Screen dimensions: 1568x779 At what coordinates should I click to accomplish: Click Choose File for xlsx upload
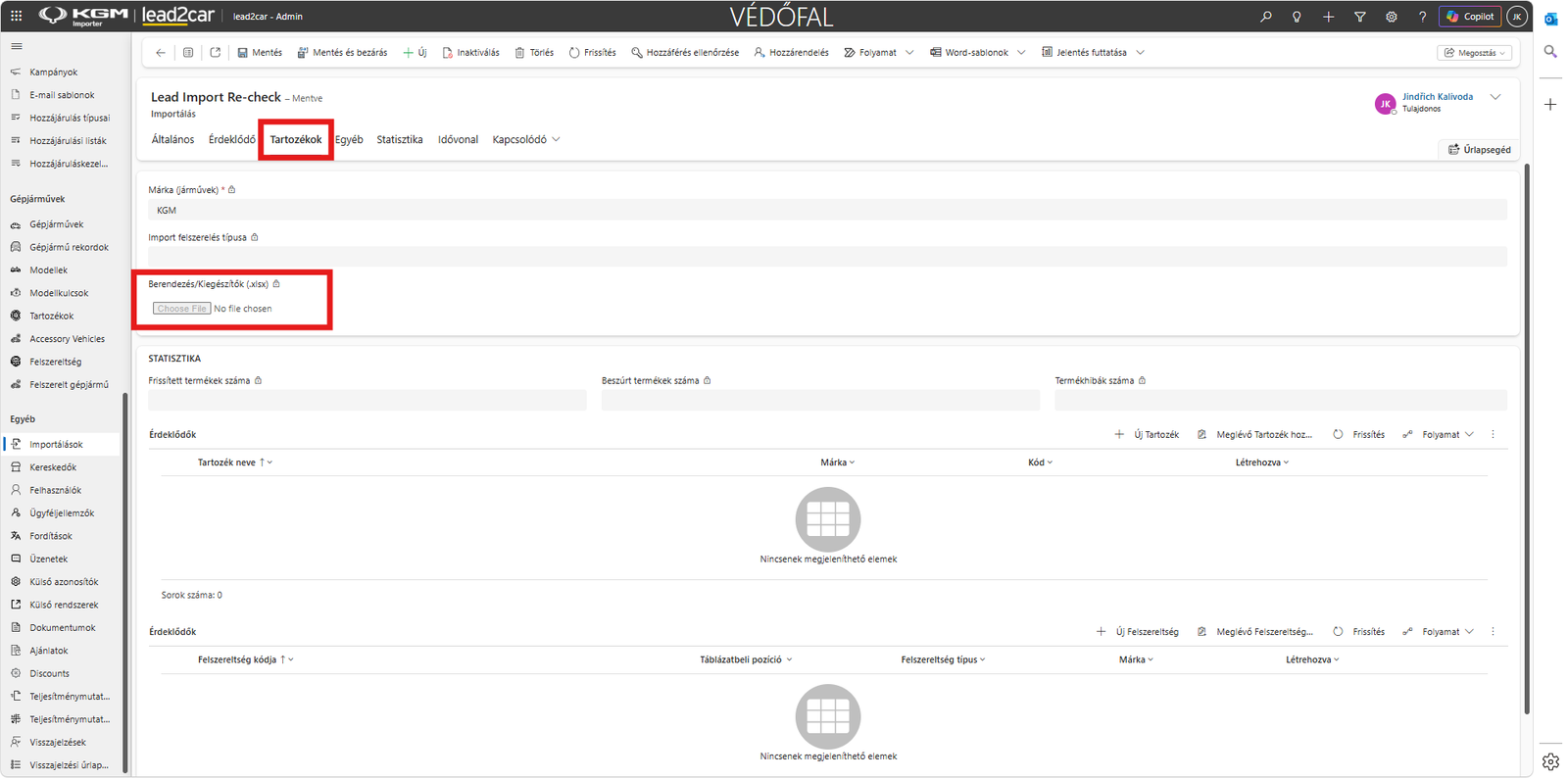click(x=182, y=309)
